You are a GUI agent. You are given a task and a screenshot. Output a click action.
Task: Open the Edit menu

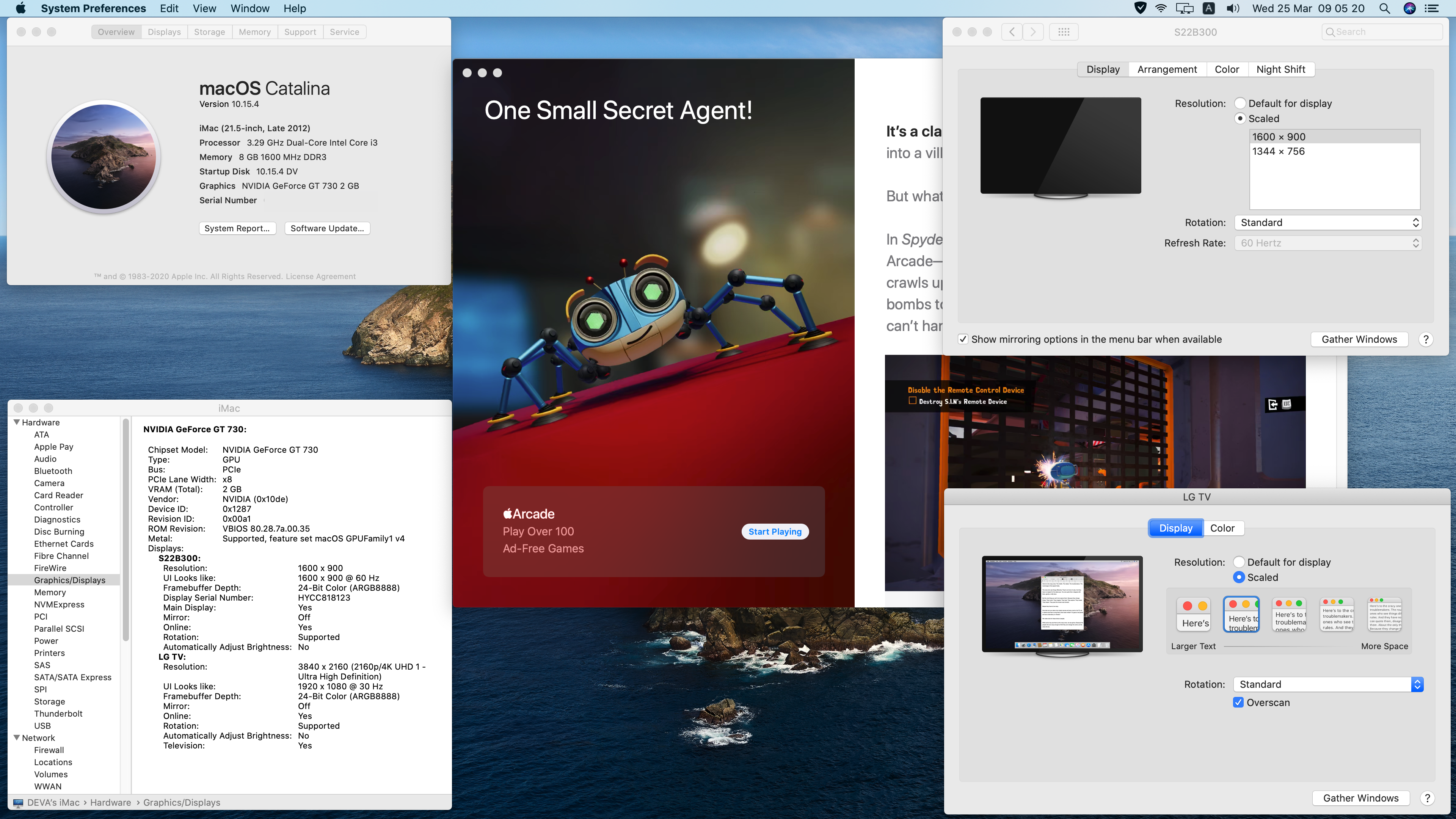[169, 8]
